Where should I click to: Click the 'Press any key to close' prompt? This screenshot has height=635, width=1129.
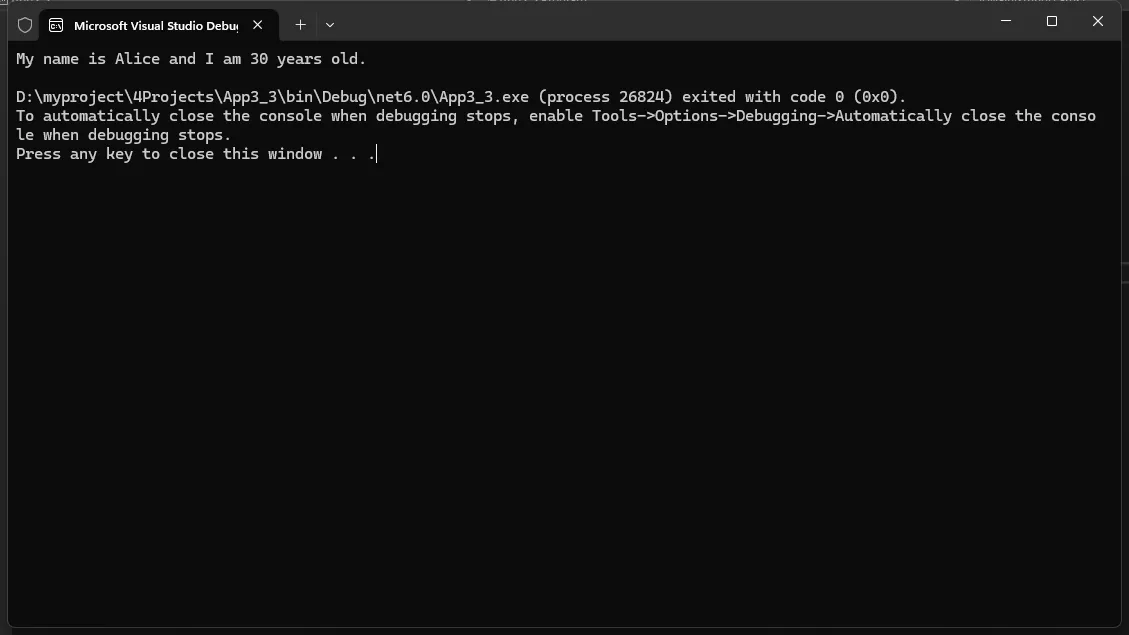pyautogui.click(x=196, y=154)
